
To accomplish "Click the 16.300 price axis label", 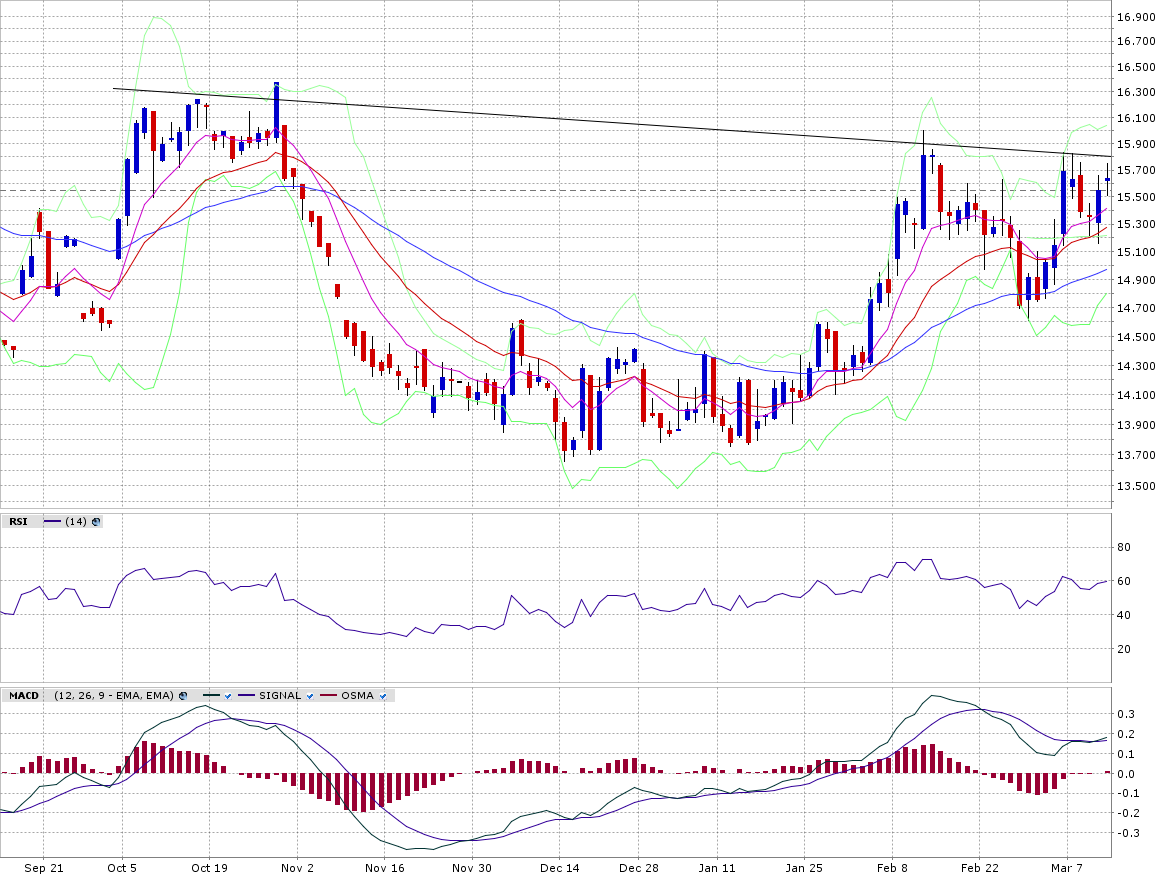I will tap(1136, 93).
